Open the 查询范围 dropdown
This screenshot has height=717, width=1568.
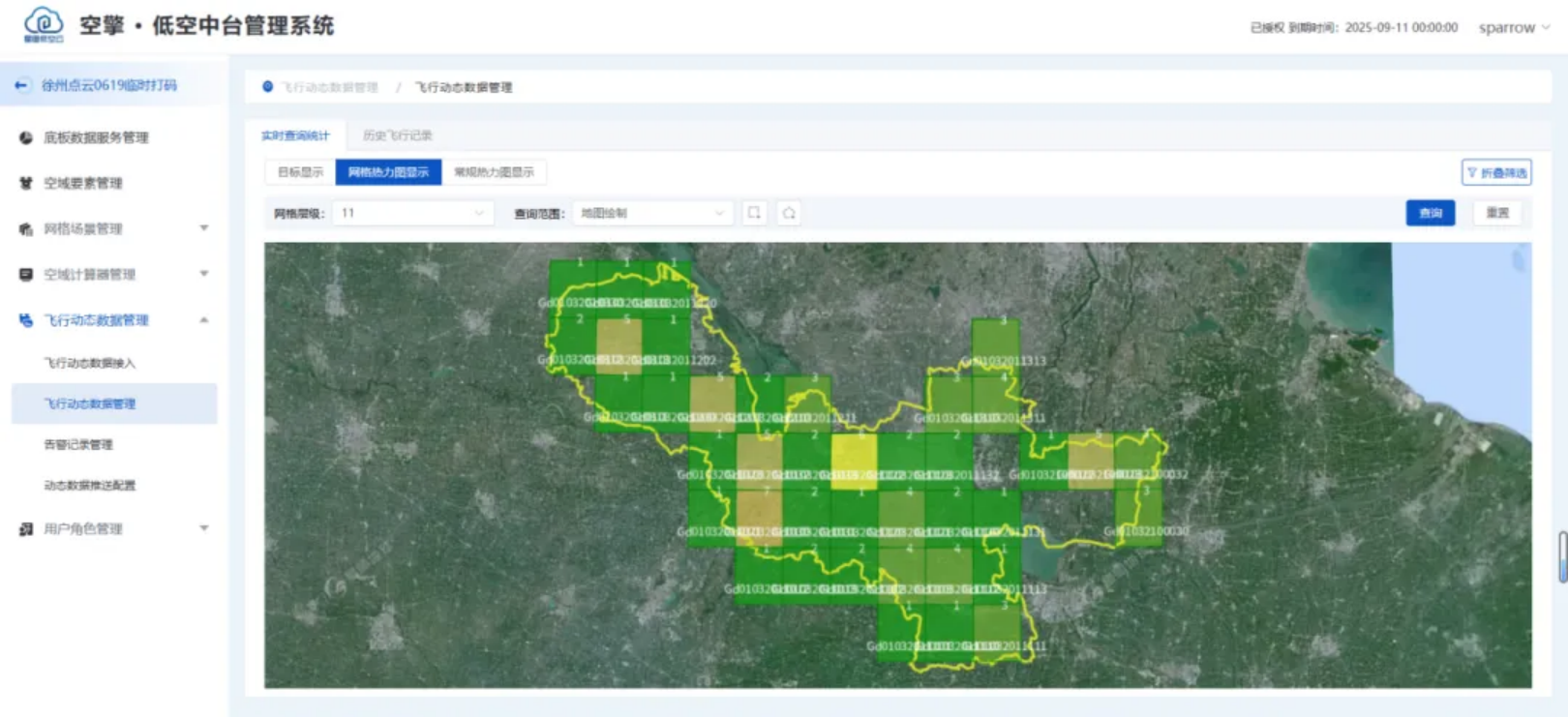point(651,213)
